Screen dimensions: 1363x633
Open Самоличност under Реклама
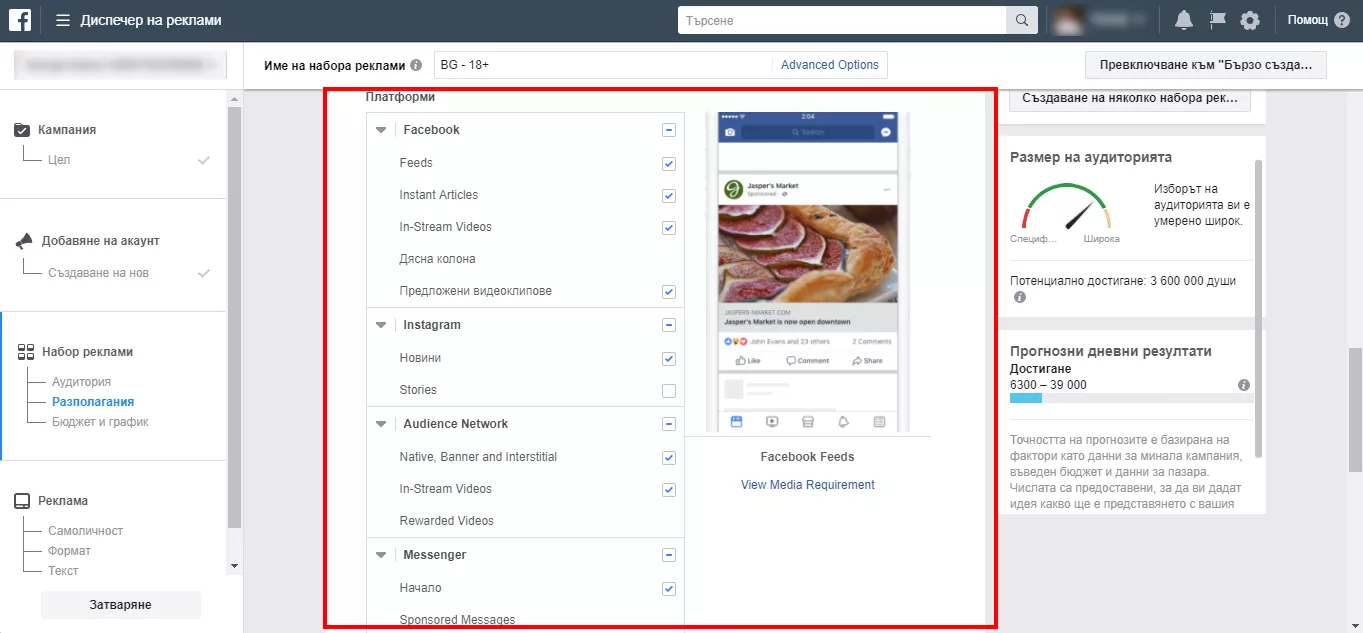click(85, 531)
